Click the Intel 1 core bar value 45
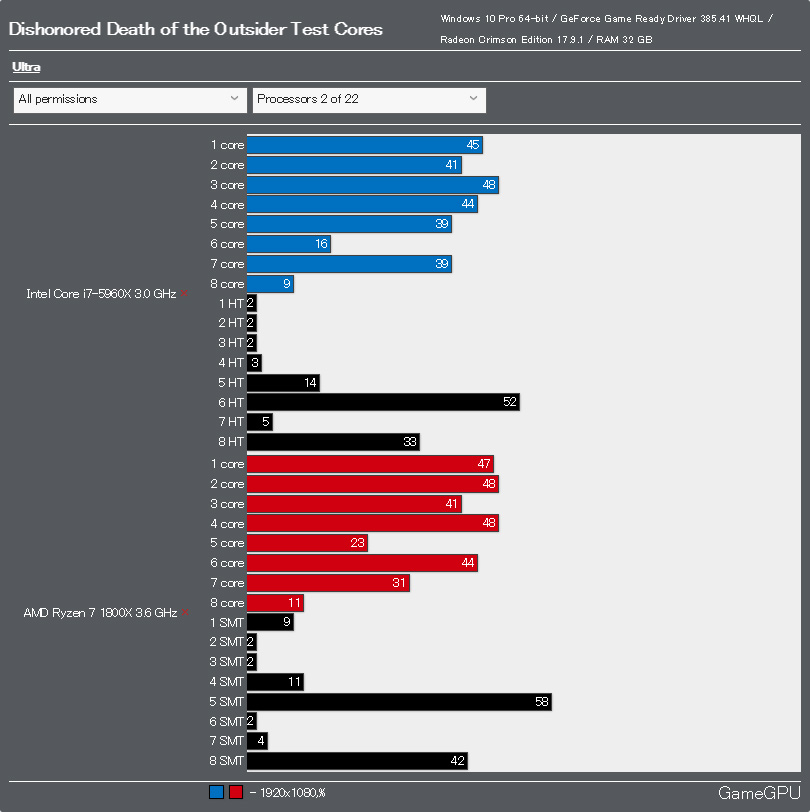Screen dimensions: 810x812 (x=473, y=145)
